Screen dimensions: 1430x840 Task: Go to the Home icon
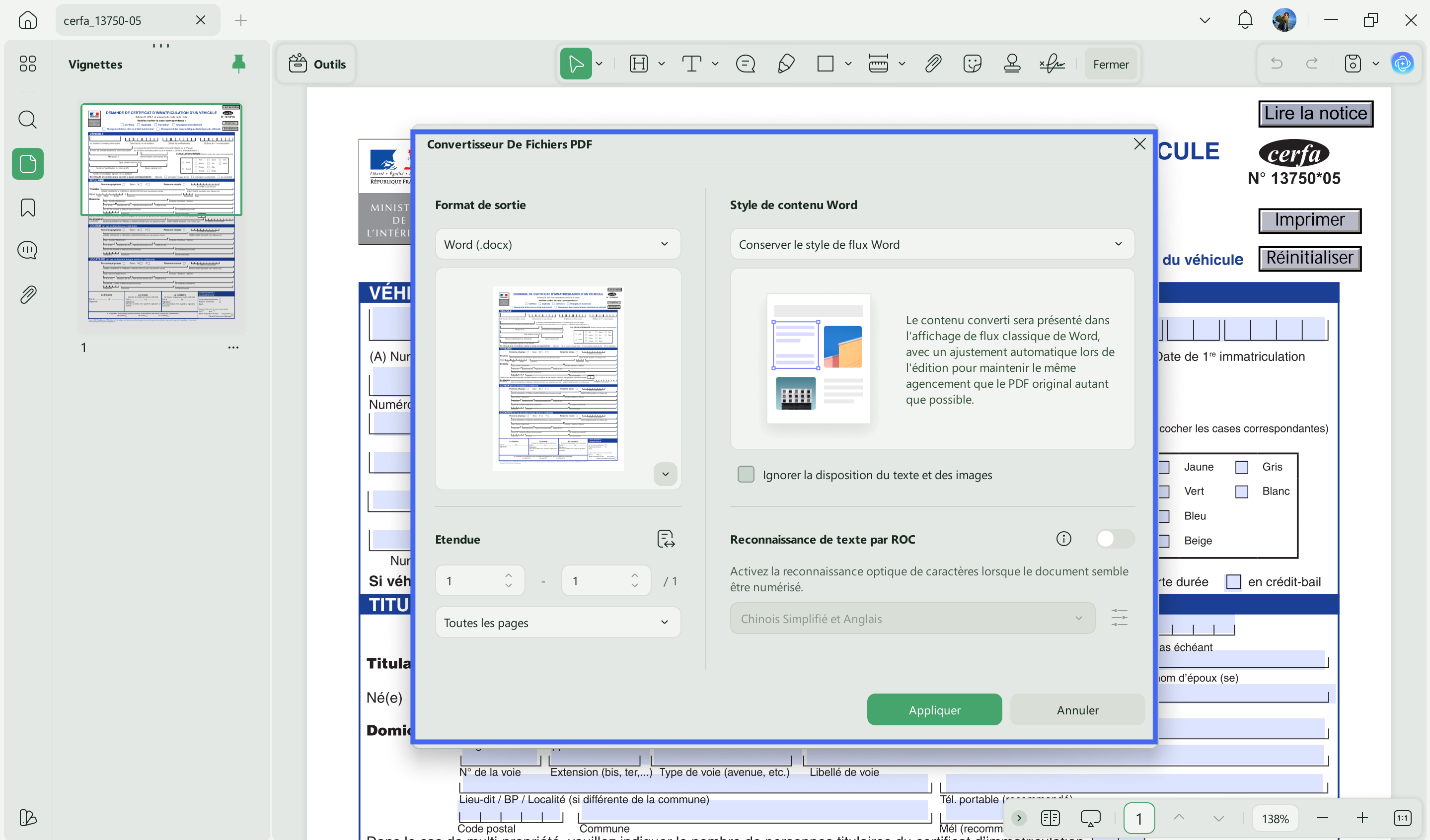pyautogui.click(x=27, y=20)
